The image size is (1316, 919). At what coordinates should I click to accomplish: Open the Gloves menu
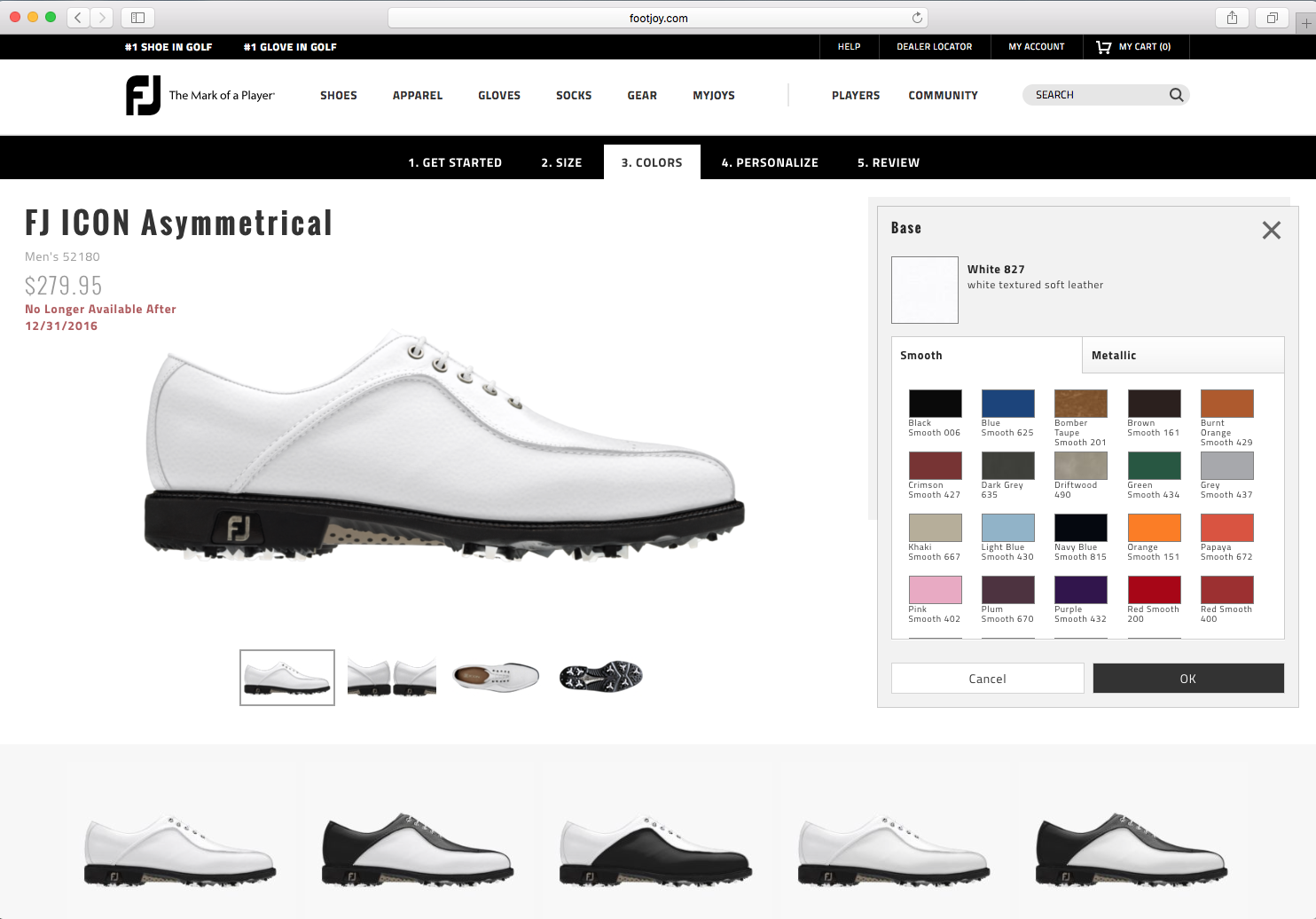click(x=499, y=95)
